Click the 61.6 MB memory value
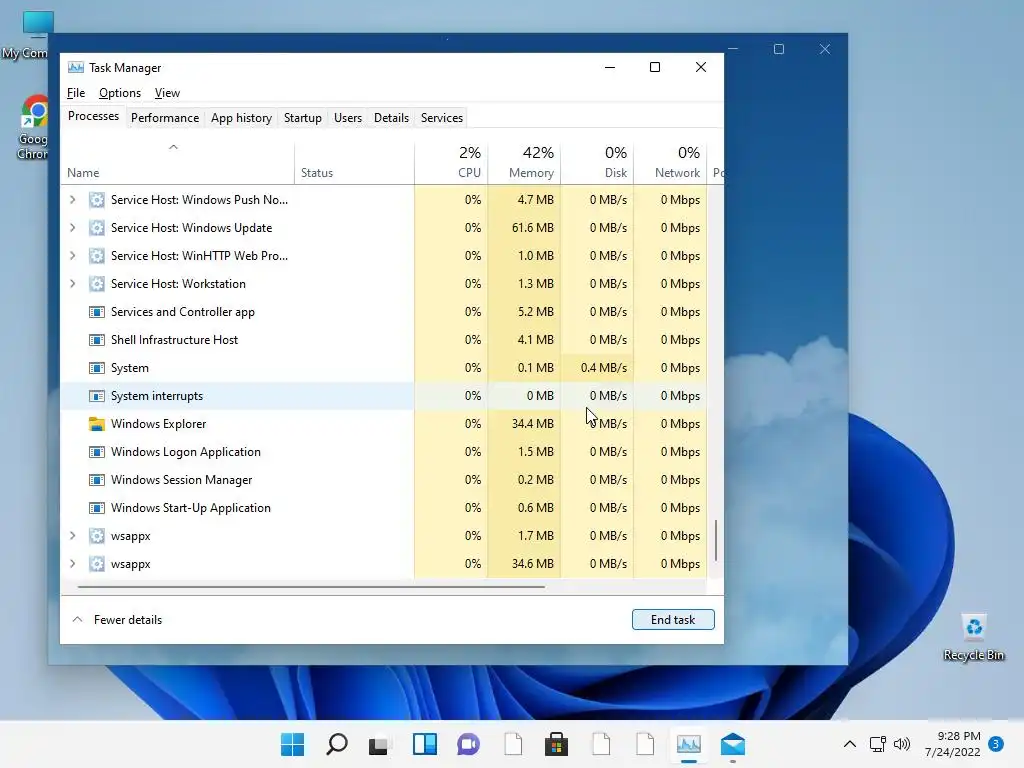The height and width of the screenshot is (768, 1024). 533,228
